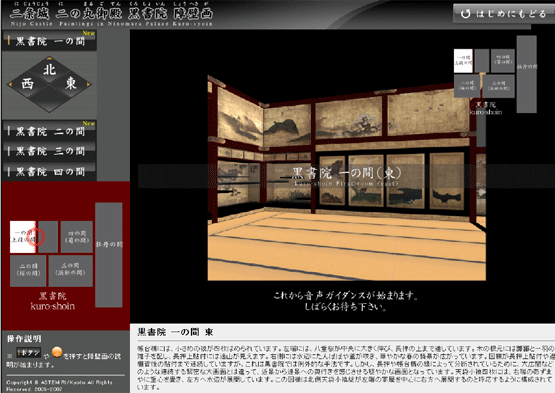The height and width of the screenshot is (393, 555).
Task: Click the right arrow beside 東
Action: click(x=88, y=84)
